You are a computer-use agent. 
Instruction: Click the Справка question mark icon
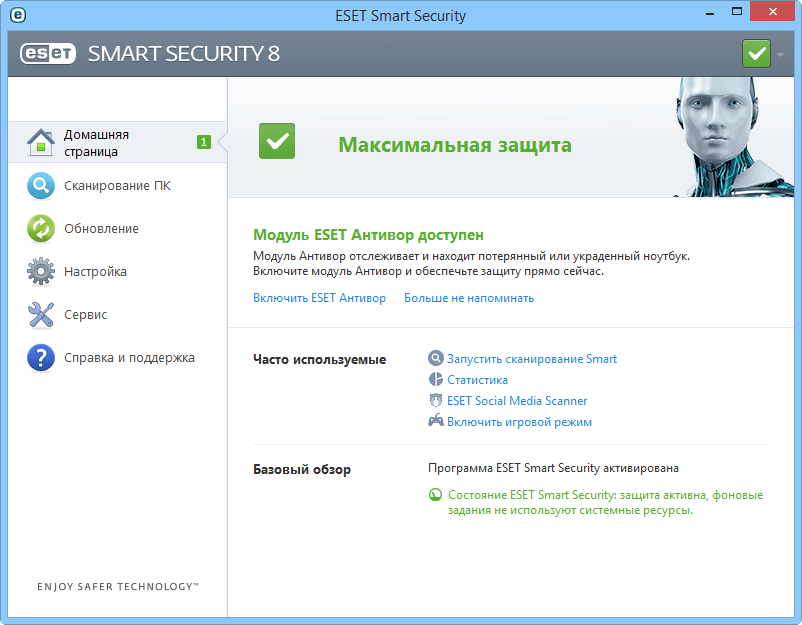click(40, 357)
